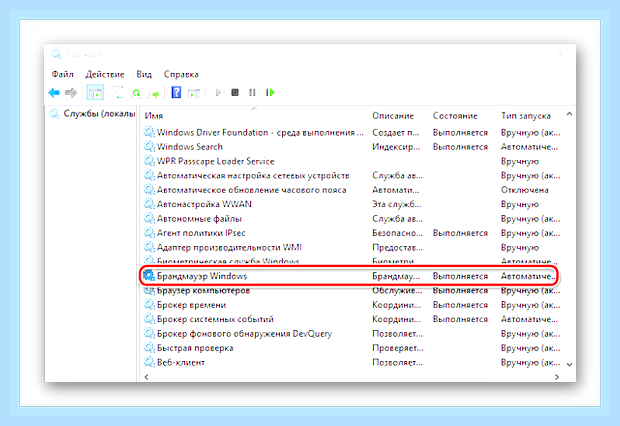620x426 pixels.
Task: Select Службы (локальные) in the tree
Action: 99,114
